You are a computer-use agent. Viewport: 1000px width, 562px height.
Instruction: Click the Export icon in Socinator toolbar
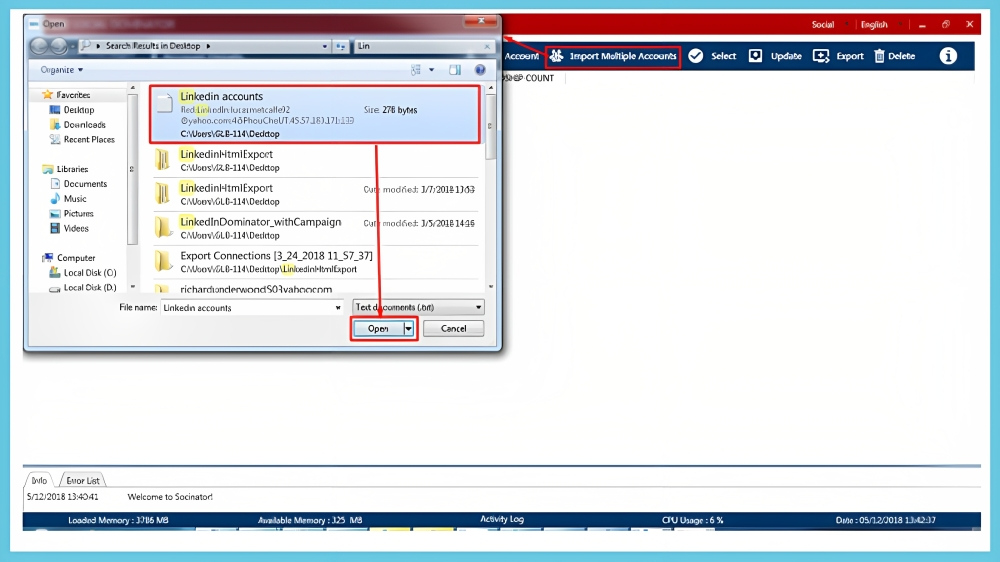click(x=821, y=56)
